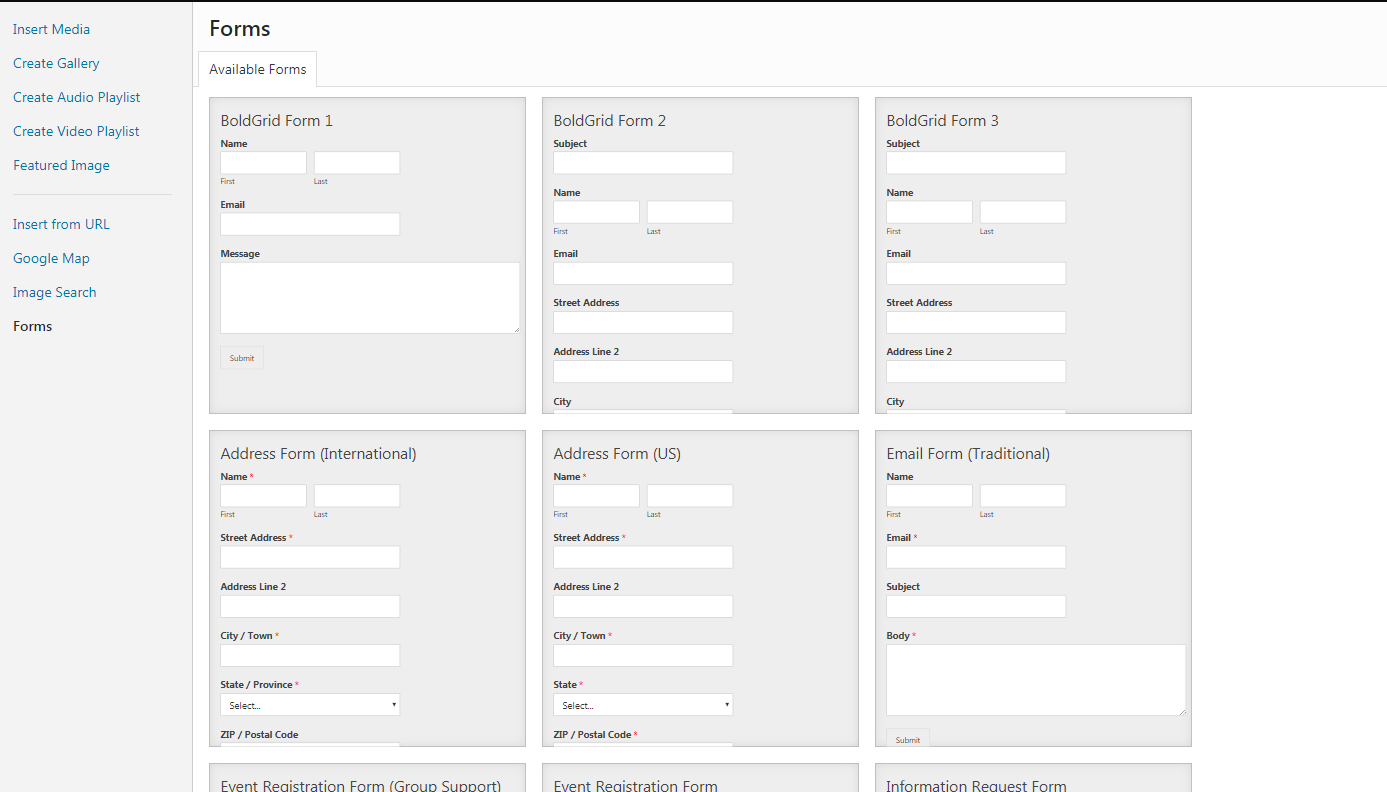The height and width of the screenshot is (792, 1387).
Task: Click Address Line 2 field in BoldGrid Form 2
Action: 643,371
